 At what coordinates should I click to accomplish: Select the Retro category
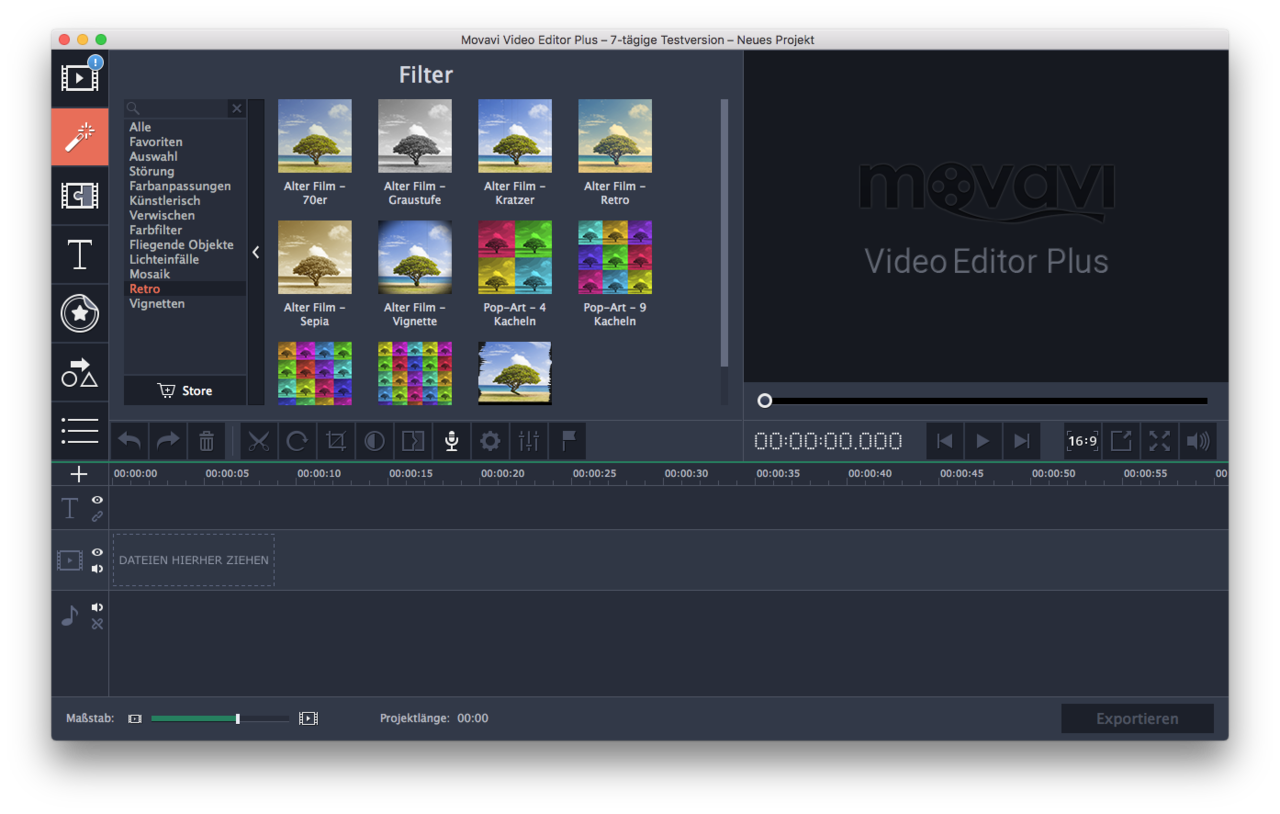145,289
